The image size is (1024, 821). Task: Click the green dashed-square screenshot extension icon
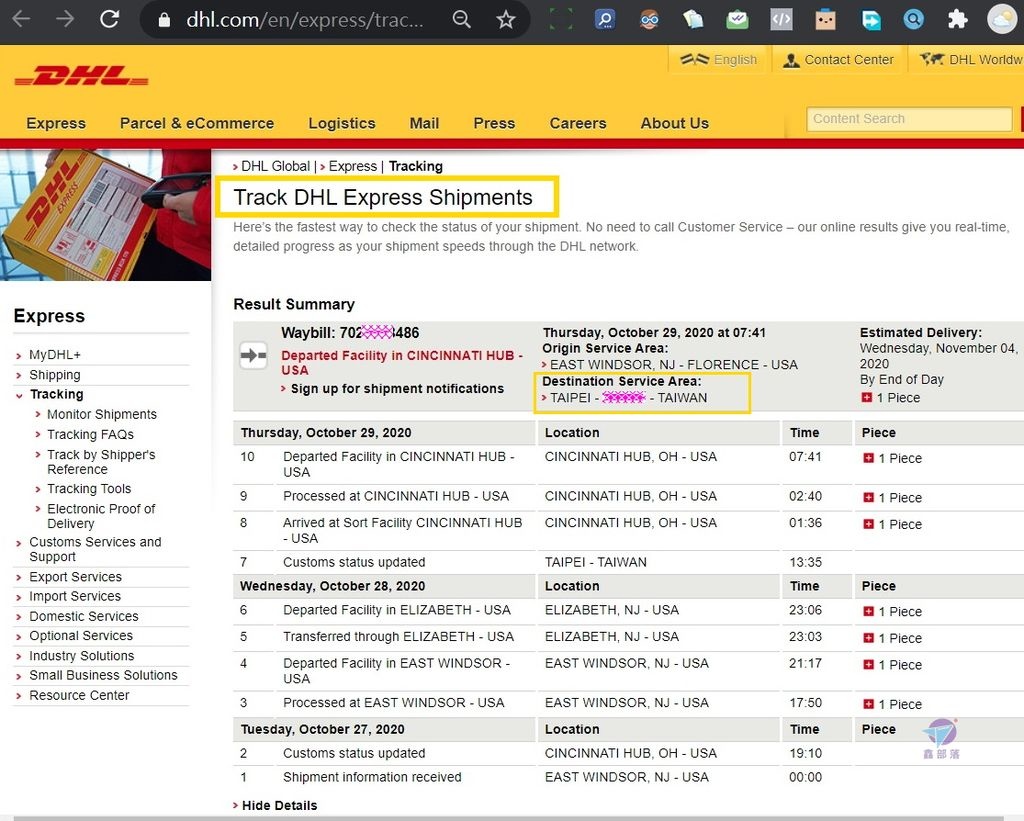(x=561, y=20)
